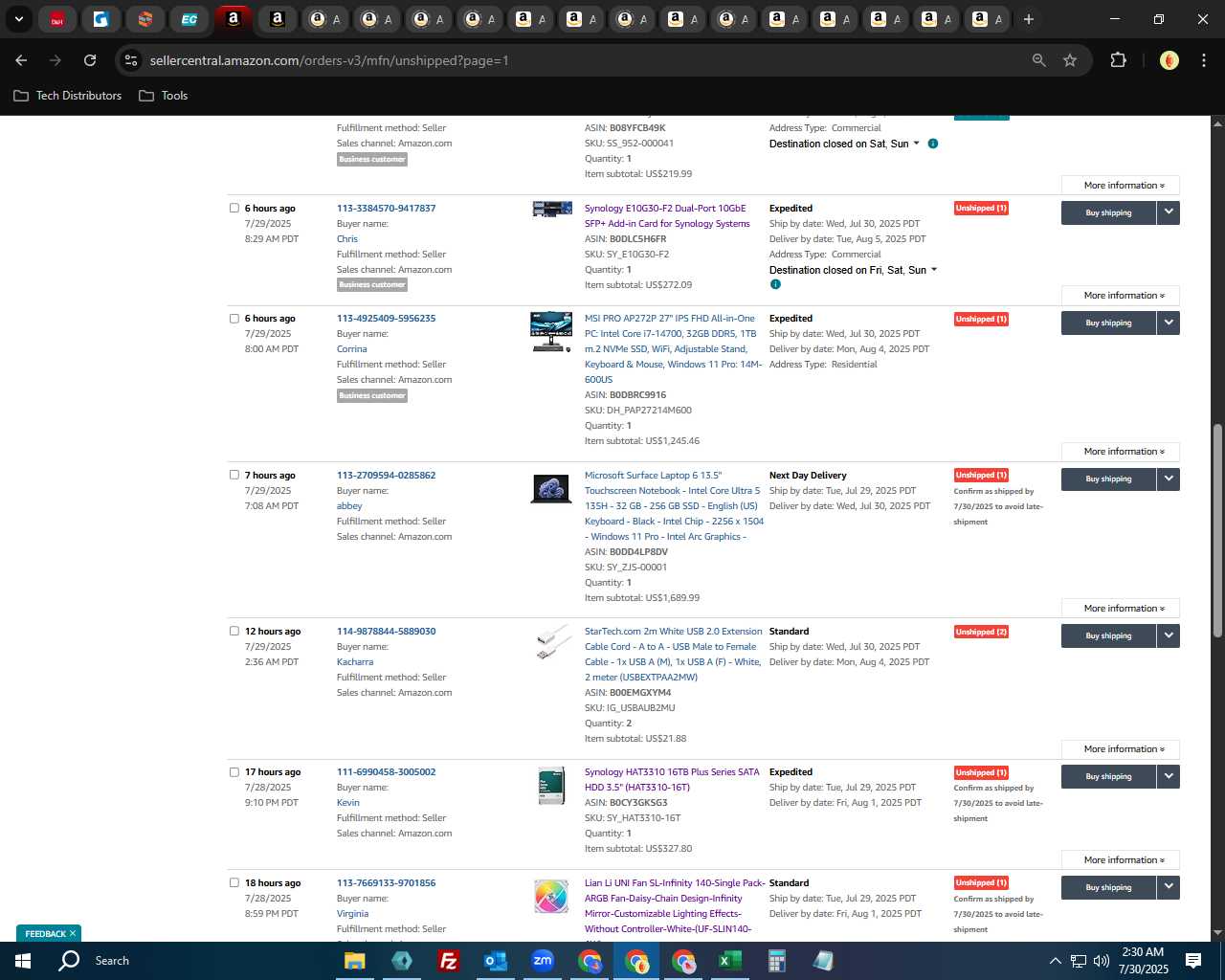Open Buy shipping dropdown for Surface Laptop order
The height and width of the screenshot is (980, 1225).
point(1169,479)
